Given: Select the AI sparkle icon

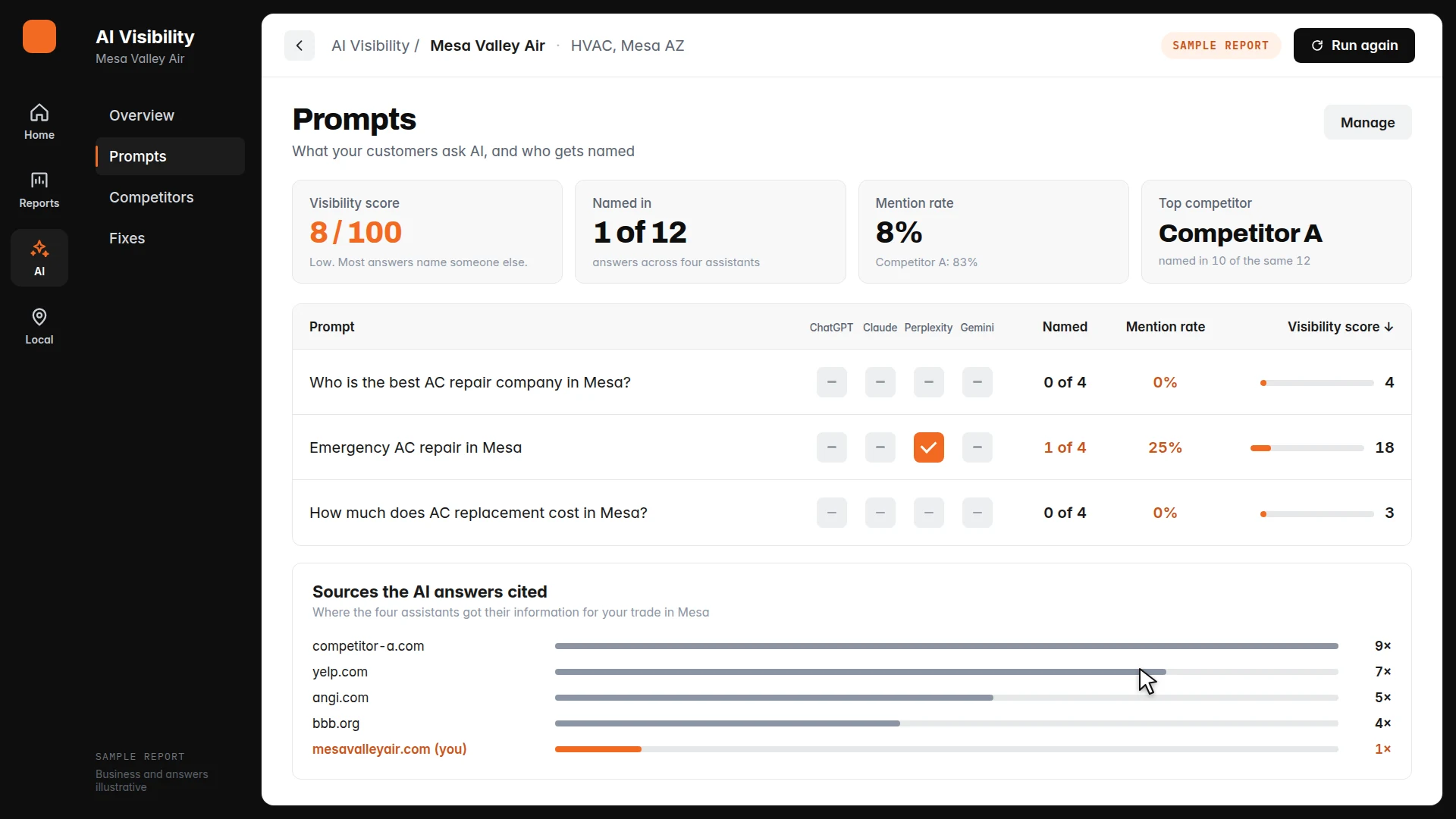Looking at the screenshot, I should (x=39, y=249).
